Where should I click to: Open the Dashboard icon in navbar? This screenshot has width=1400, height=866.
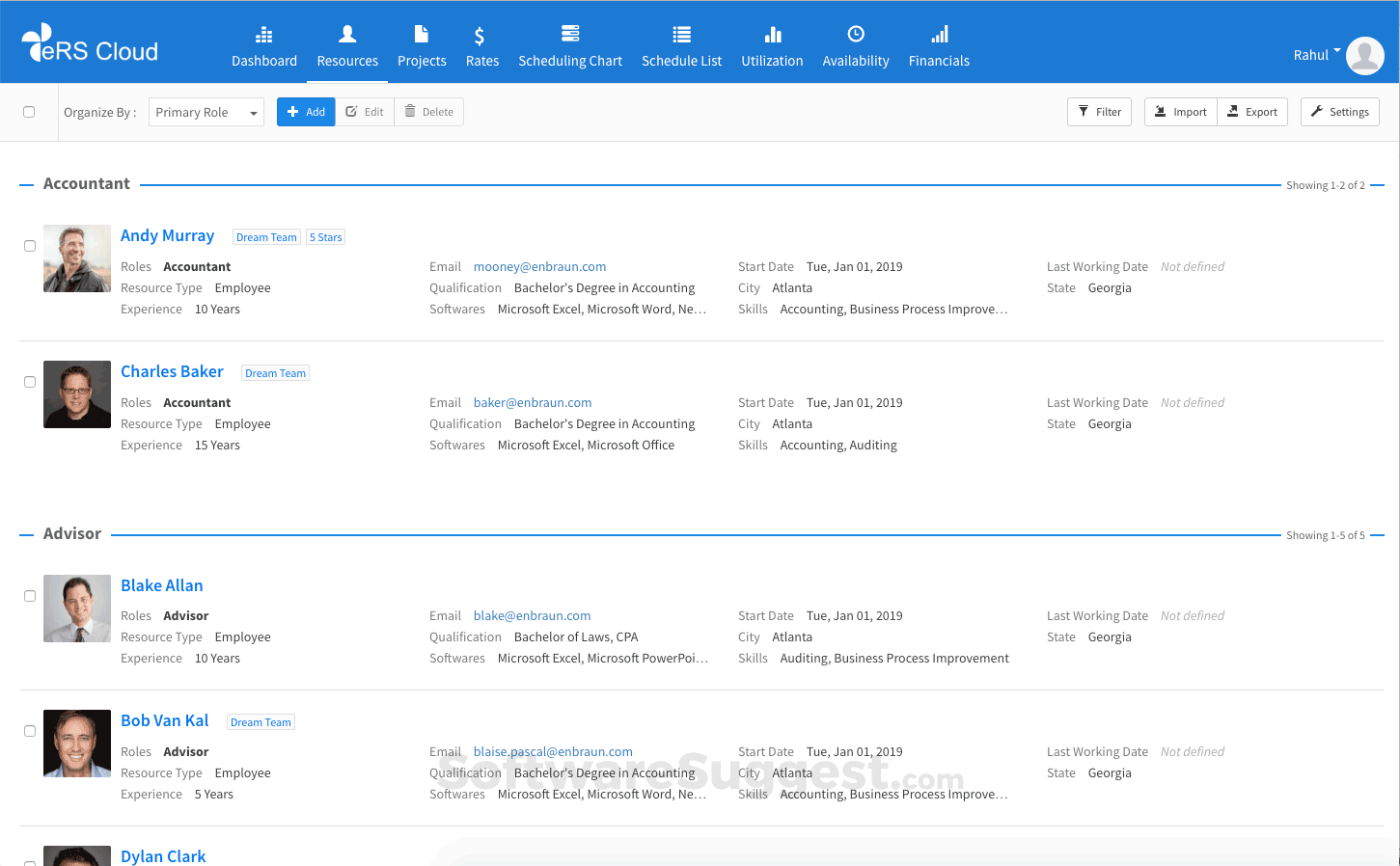(263, 36)
